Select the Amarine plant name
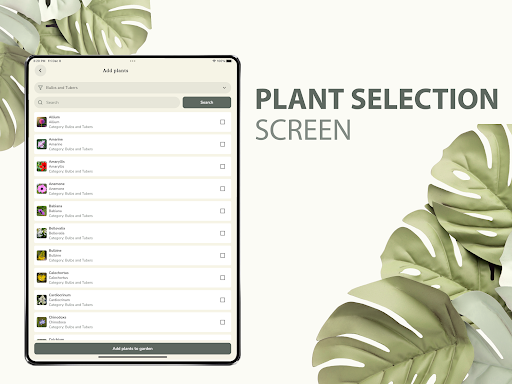 pos(56,139)
